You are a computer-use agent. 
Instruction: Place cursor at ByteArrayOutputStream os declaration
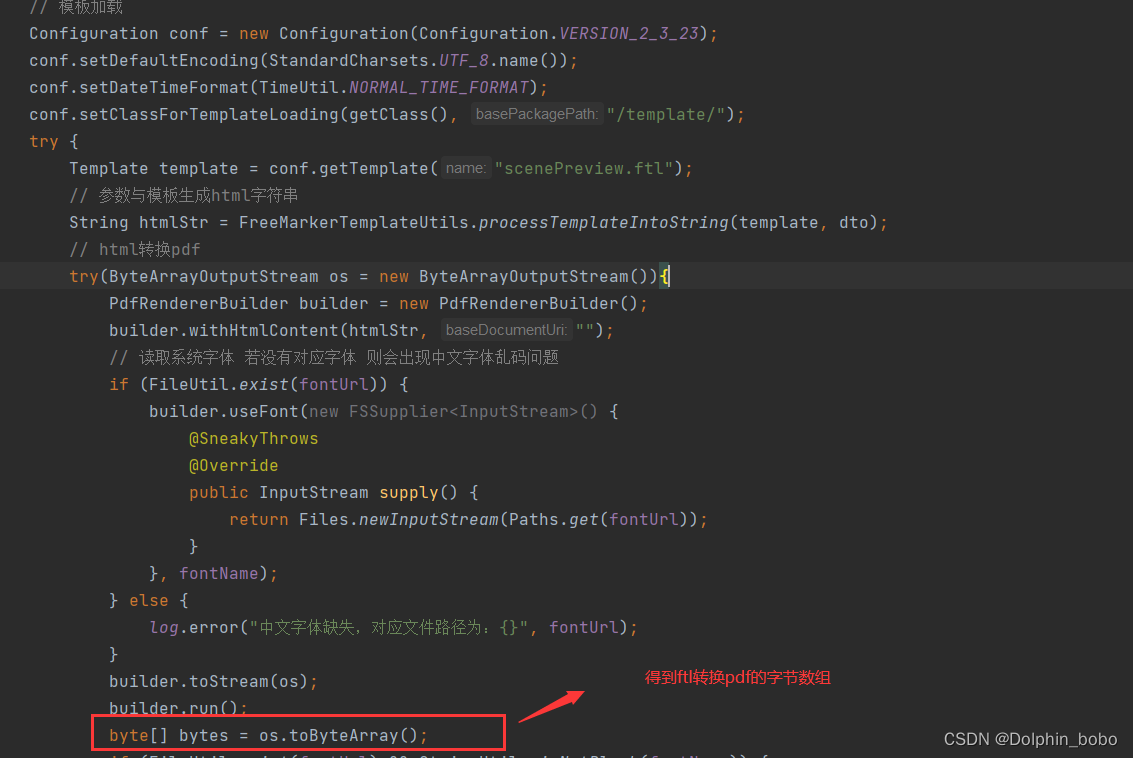point(228,277)
